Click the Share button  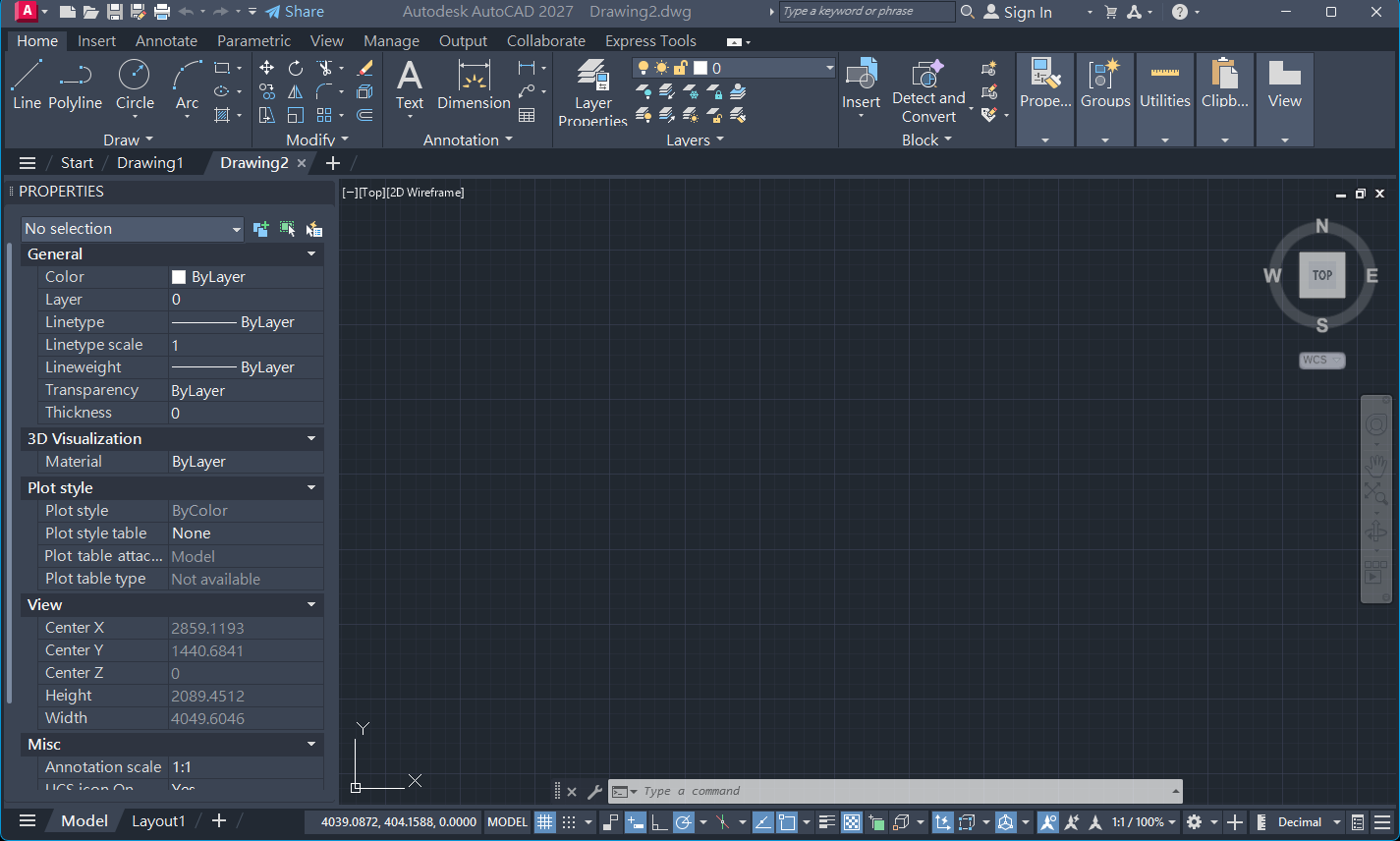point(295,12)
